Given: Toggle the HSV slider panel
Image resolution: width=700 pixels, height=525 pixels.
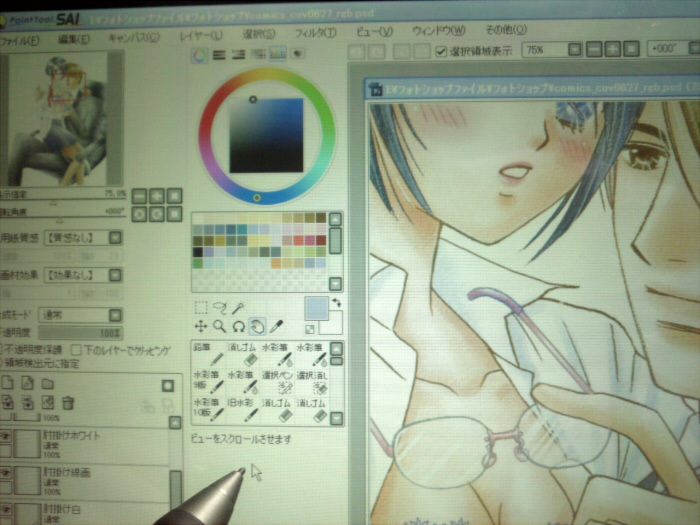Looking at the screenshot, I should point(238,55).
